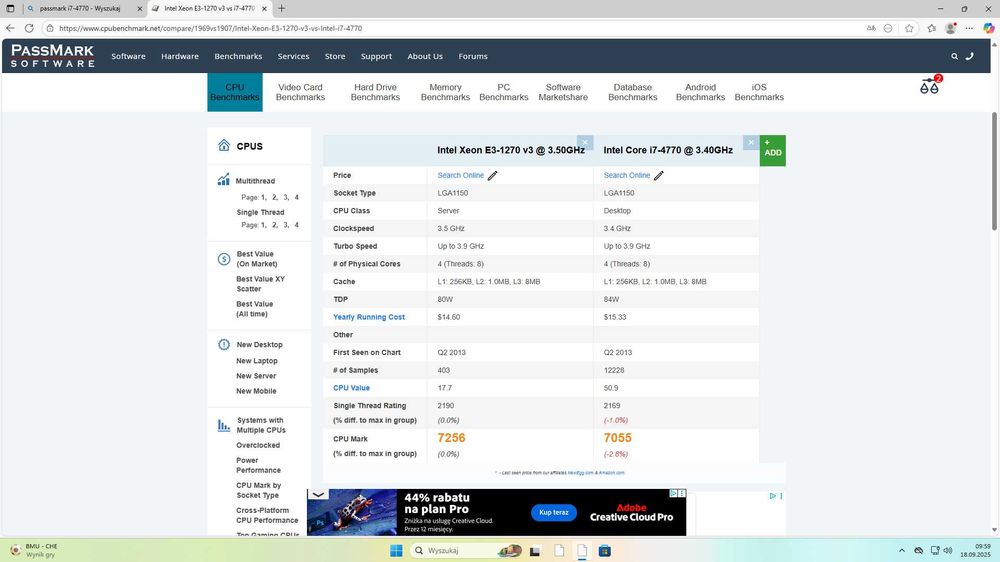Click Kup teraz button in Adobe ad
This screenshot has width=1000, height=562.
coord(554,512)
